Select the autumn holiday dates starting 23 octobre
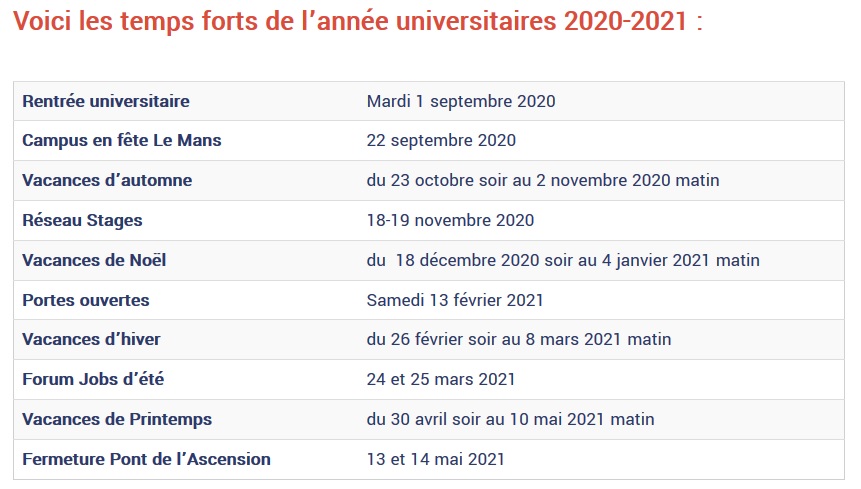 (543, 180)
